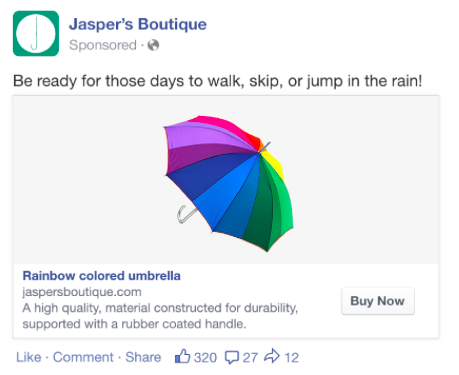Click the share arrow icon
The width and height of the screenshot is (459, 375).
[272, 356]
